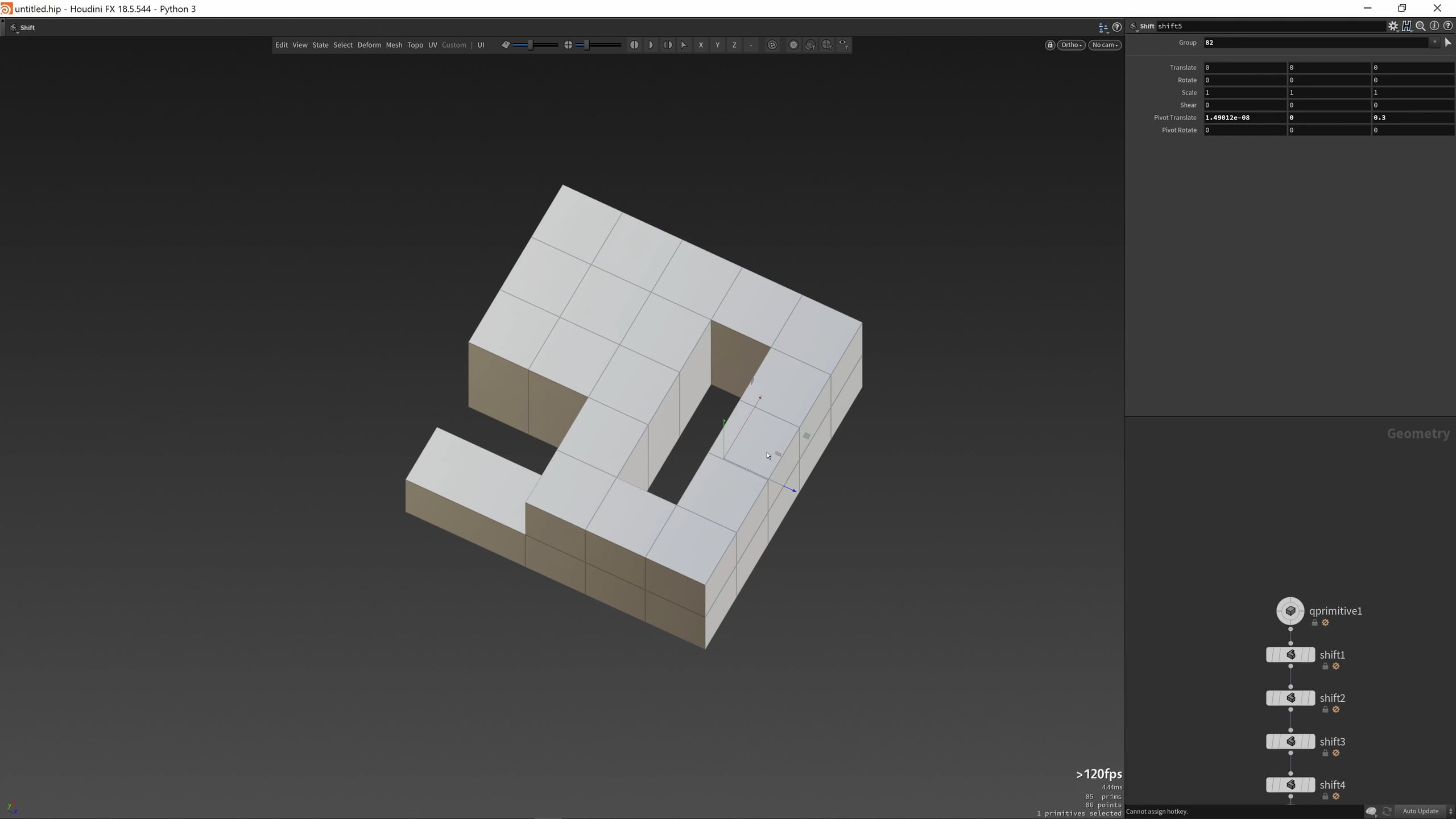Click the arrow pointer icon in toolbar
This screenshot has height=819, width=1456.
684,45
